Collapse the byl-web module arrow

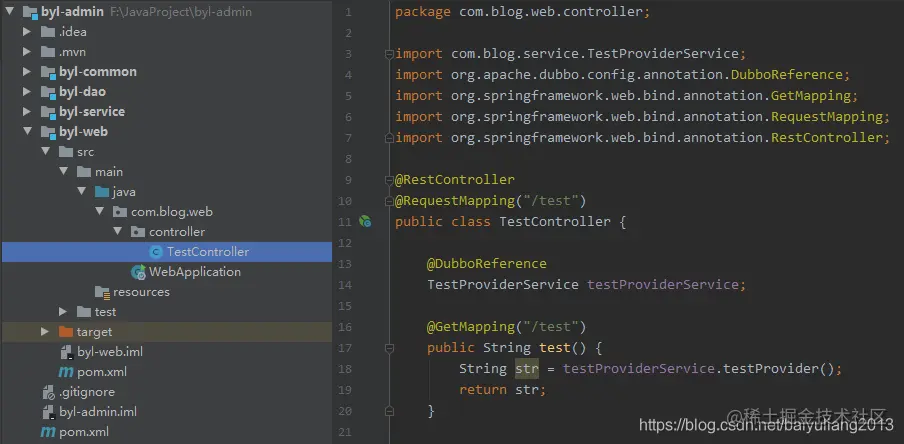27,131
